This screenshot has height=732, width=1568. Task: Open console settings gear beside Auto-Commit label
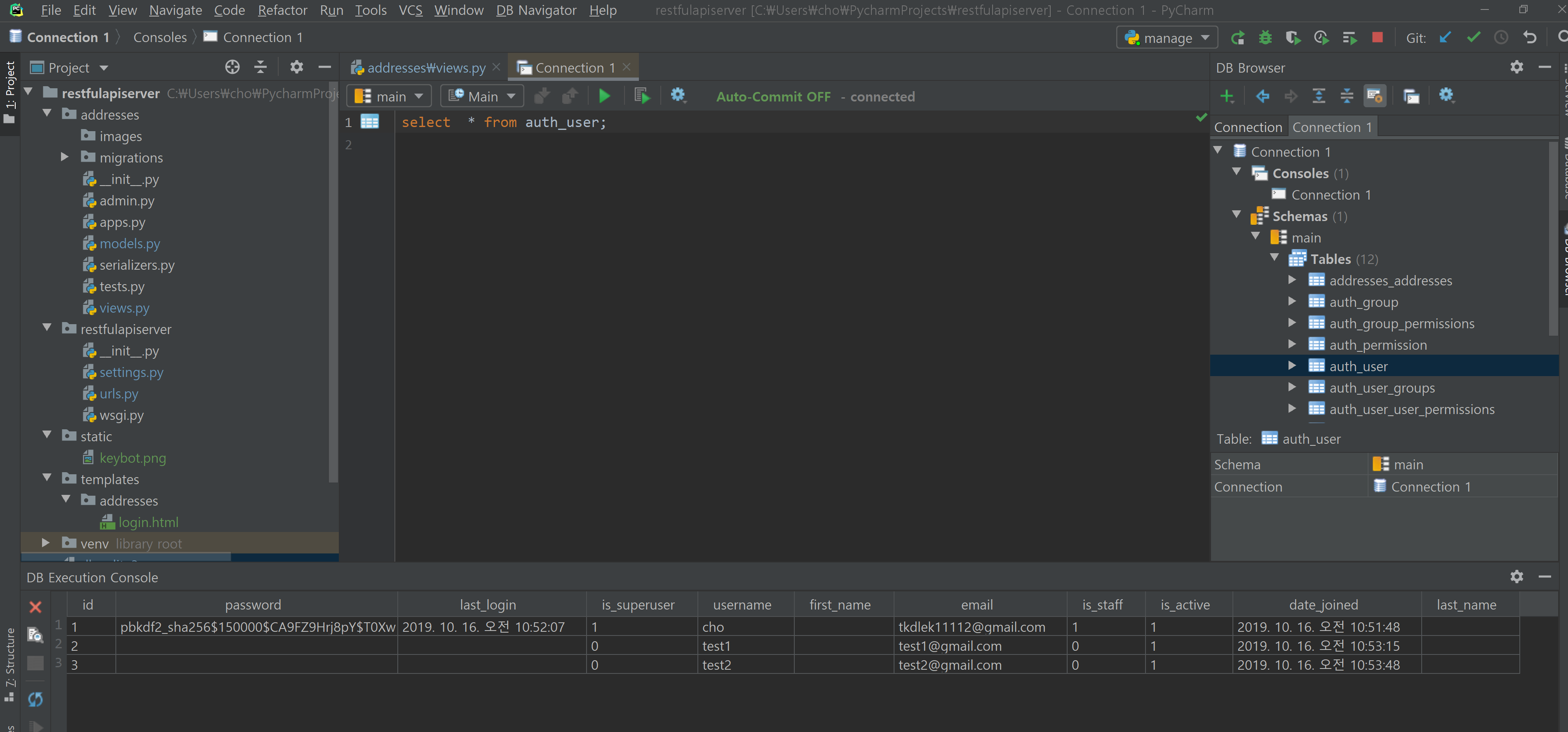(678, 96)
